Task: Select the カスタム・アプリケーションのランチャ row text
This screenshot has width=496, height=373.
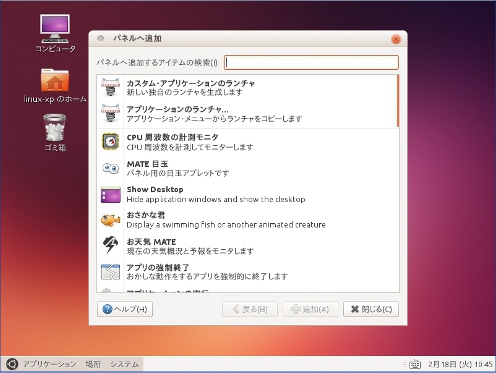Action: 191,83
